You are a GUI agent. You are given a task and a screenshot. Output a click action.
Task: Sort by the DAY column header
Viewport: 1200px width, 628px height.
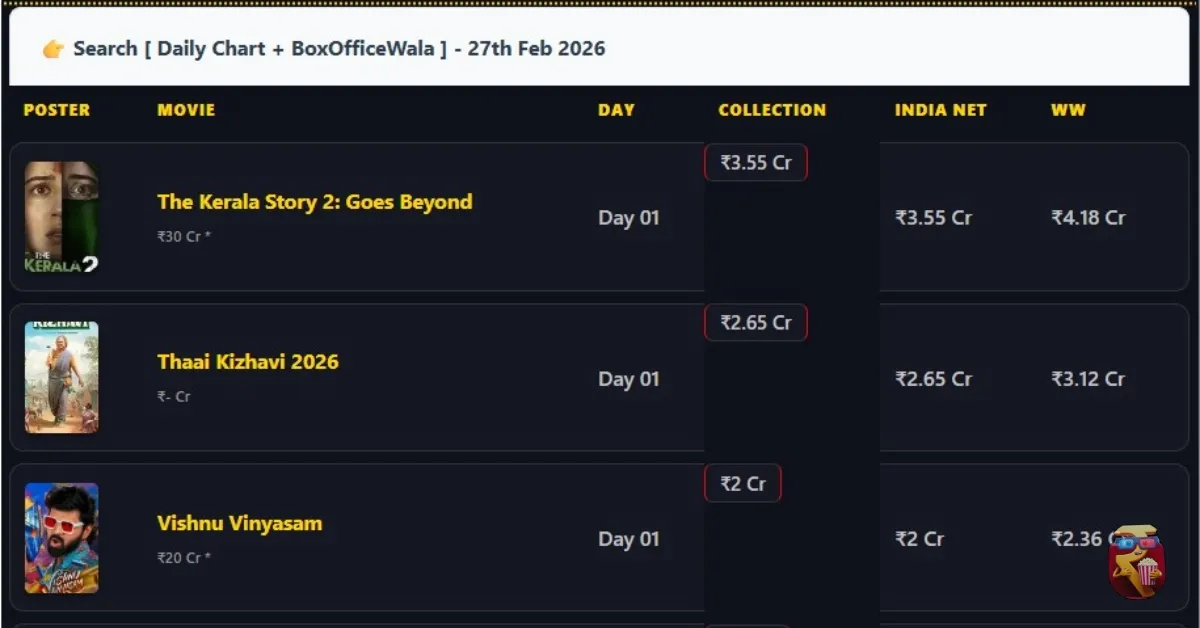coord(616,110)
